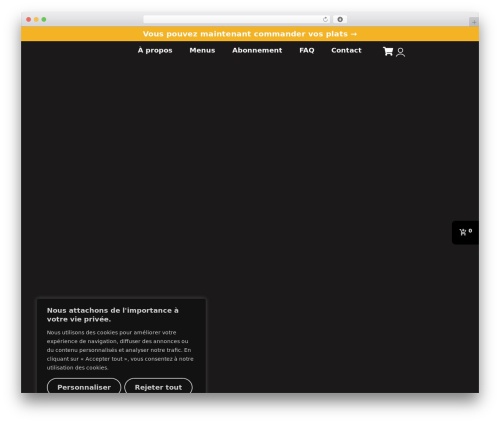Go to À propos page
This screenshot has width=500, height=423.
(x=155, y=50)
